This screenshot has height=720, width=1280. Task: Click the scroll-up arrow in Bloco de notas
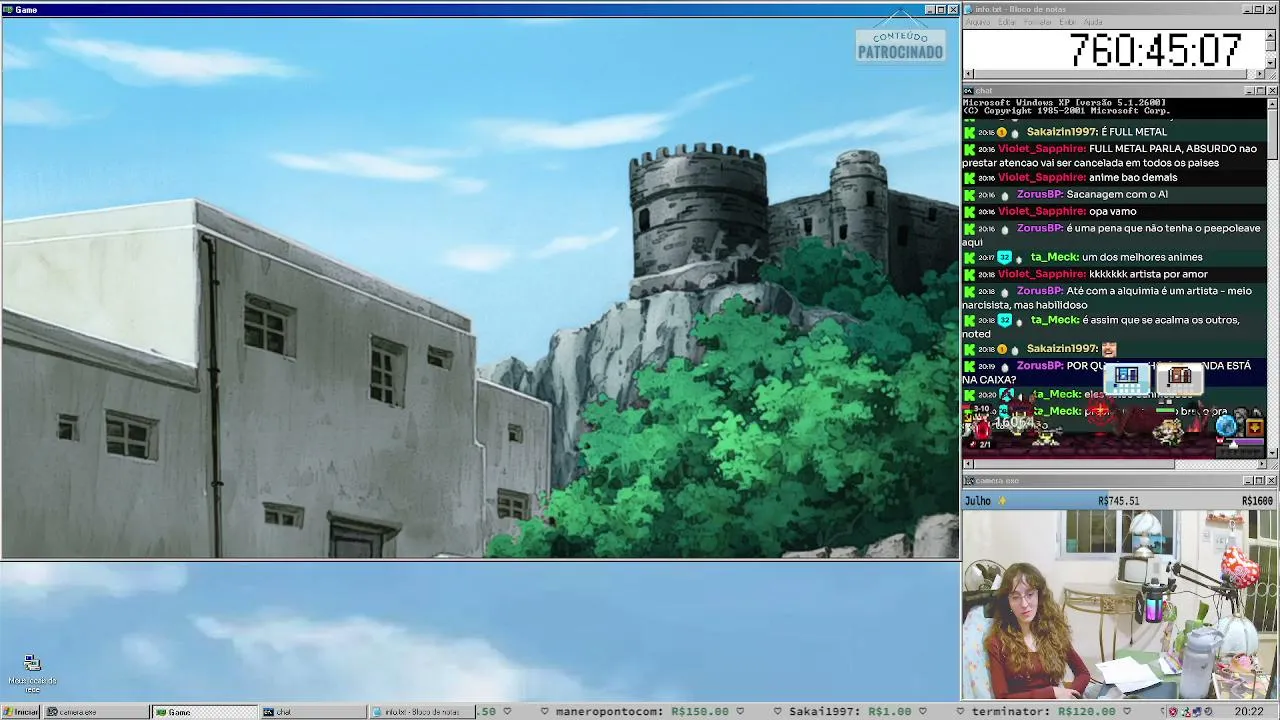[x=1271, y=35]
